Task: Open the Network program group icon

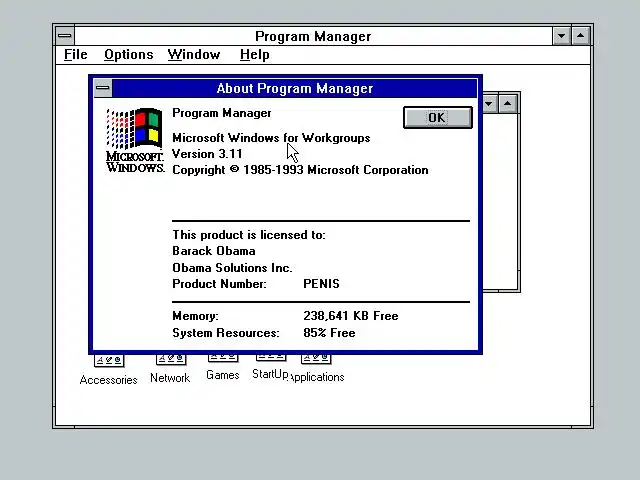Action: coord(170,369)
